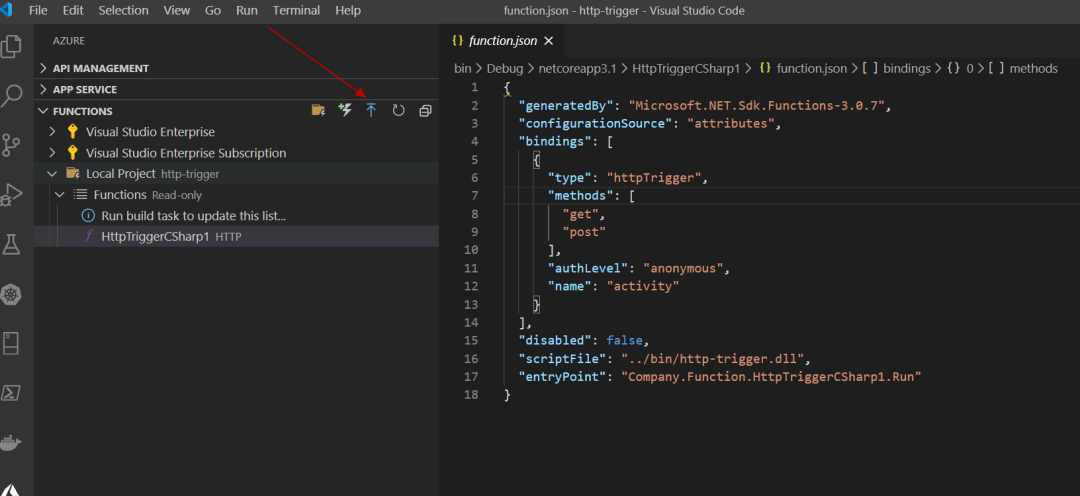Open the Run menu

point(247,10)
